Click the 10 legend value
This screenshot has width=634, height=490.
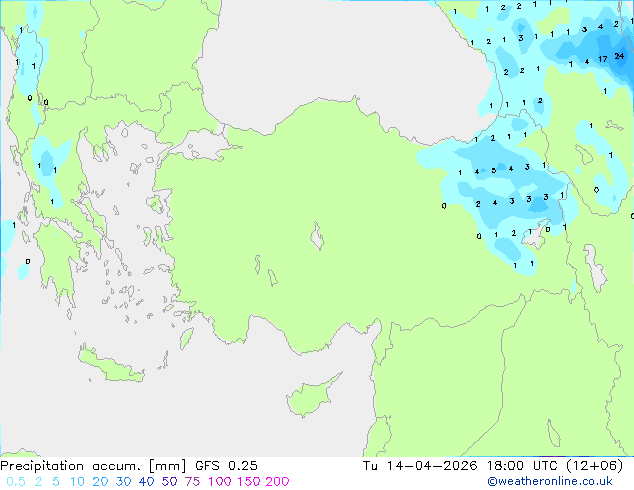77,482
